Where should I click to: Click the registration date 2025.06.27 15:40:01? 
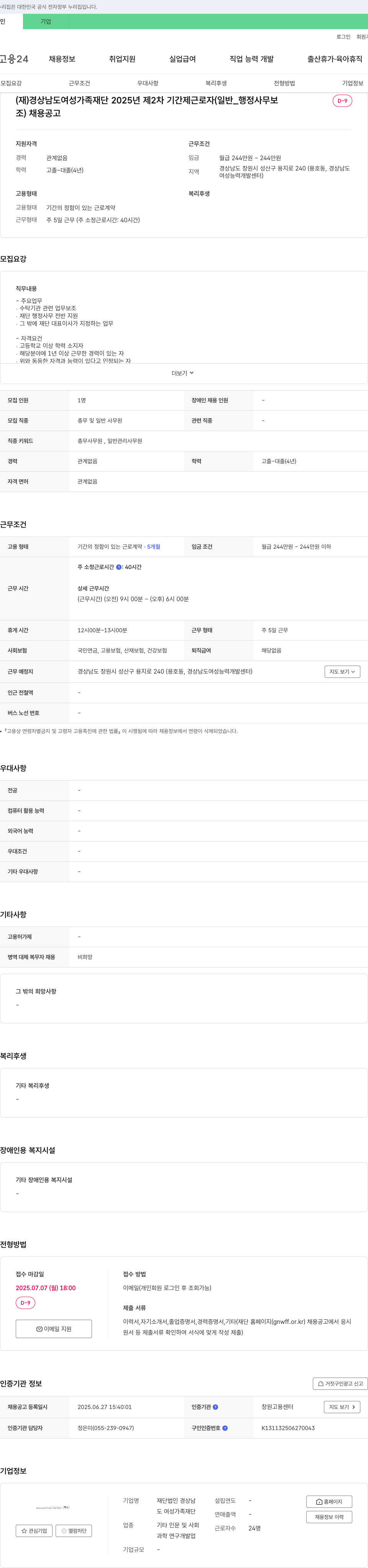point(105,1407)
